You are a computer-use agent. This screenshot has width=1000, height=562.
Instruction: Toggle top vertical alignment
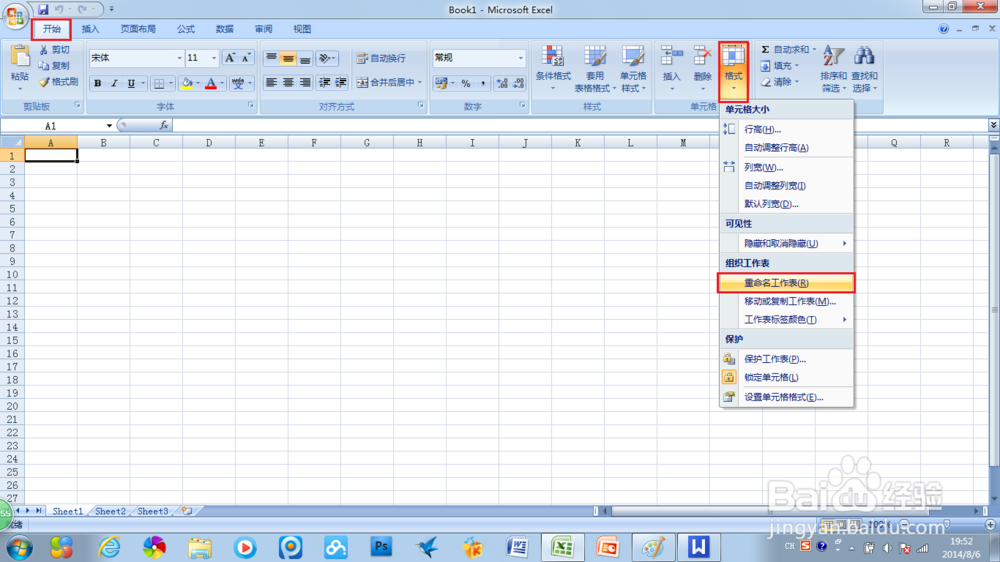271,59
